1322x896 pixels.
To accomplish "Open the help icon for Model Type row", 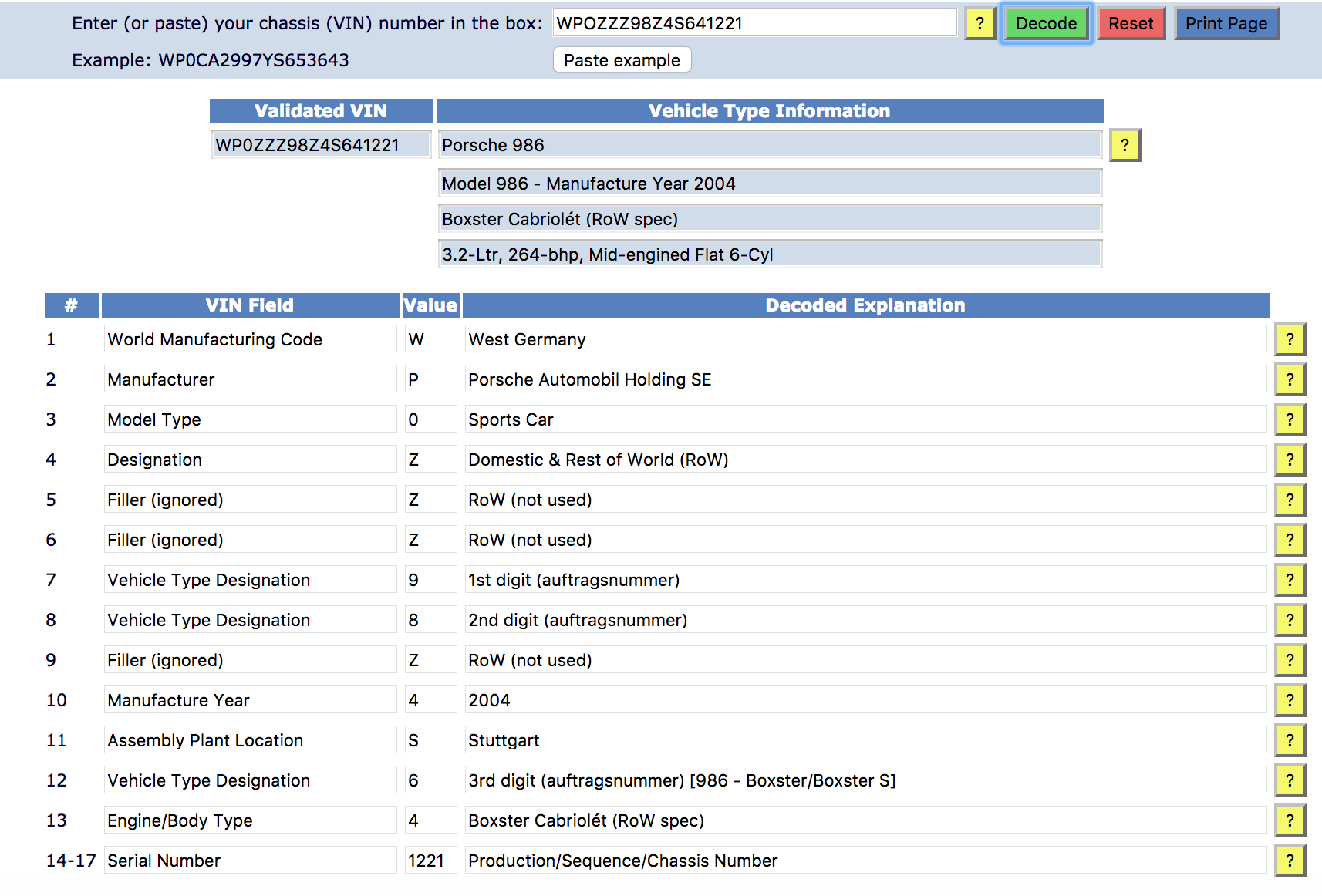I will (x=1289, y=419).
